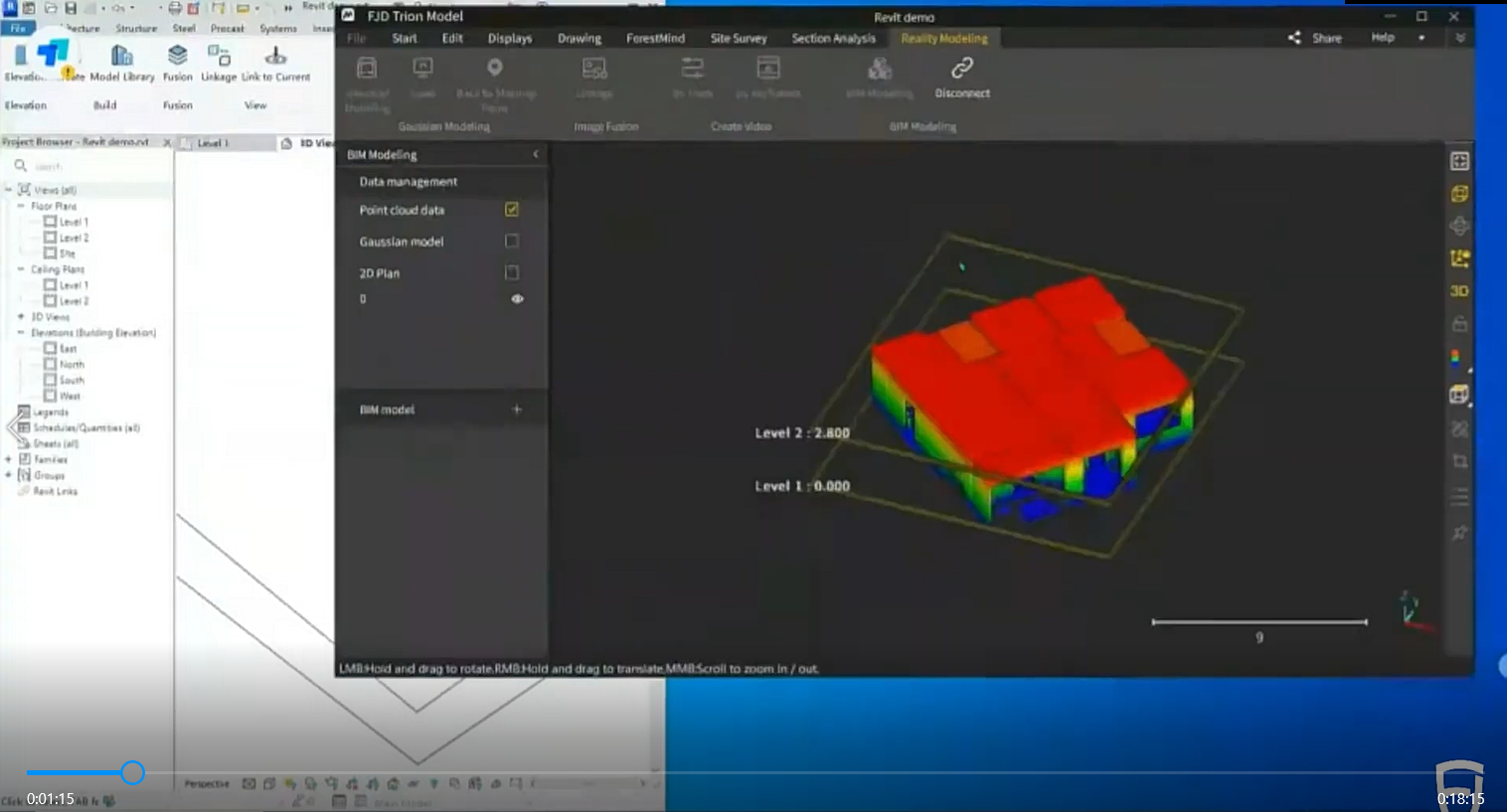This screenshot has width=1507, height=812.
Task: Click the Linkage icon under Image Fusion
Action: (594, 68)
